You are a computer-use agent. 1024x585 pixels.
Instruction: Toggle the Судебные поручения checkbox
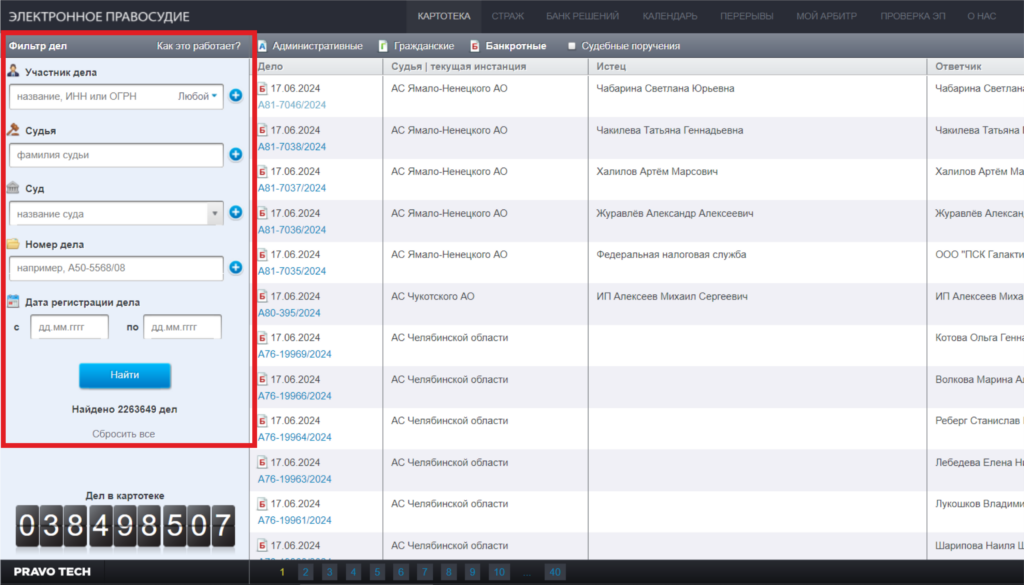click(571, 46)
